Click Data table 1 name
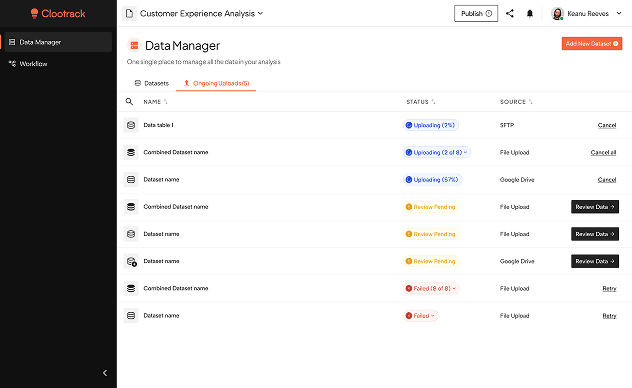The height and width of the screenshot is (388, 632). (x=158, y=125)
